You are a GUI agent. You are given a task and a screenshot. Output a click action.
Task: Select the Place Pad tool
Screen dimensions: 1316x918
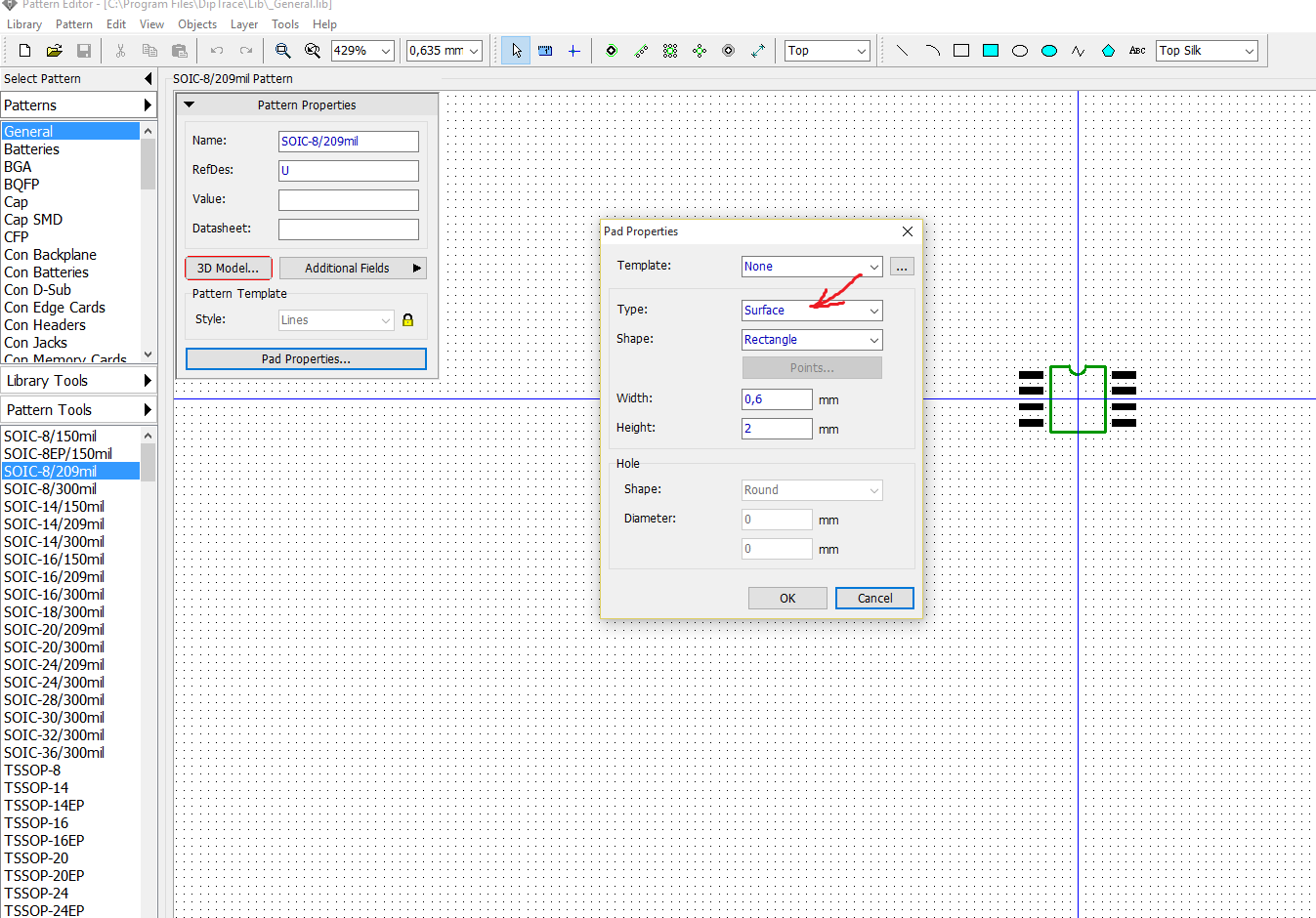click(611, 51)
